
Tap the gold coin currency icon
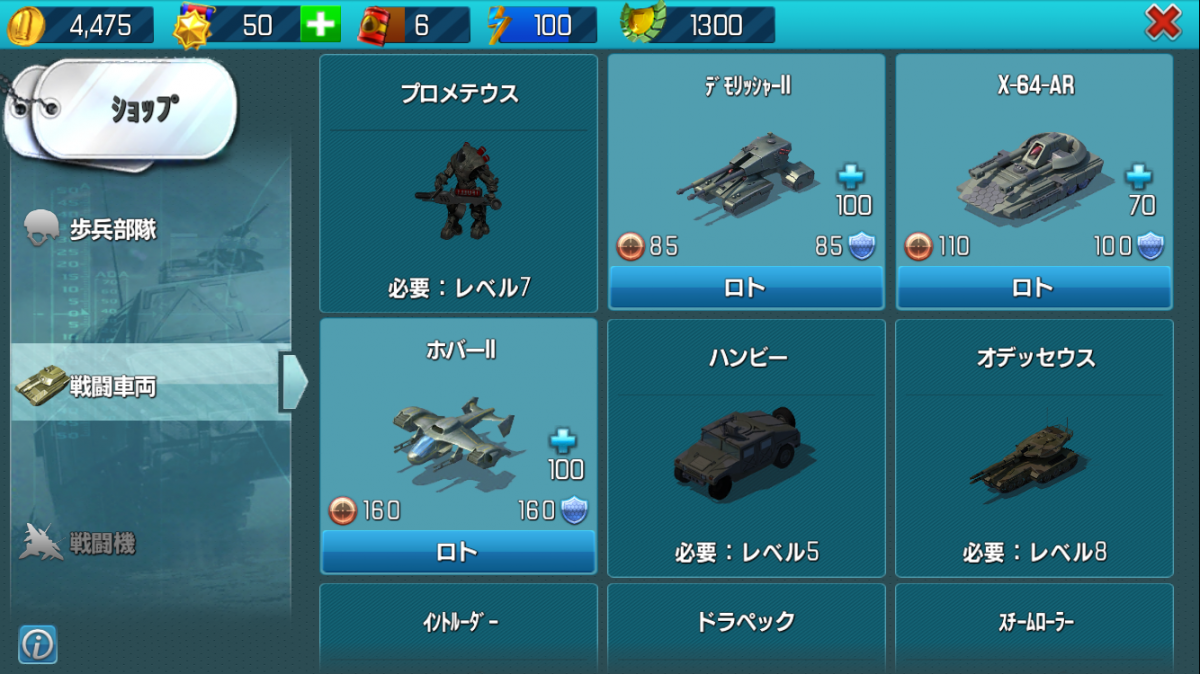[x=26, y=26]
